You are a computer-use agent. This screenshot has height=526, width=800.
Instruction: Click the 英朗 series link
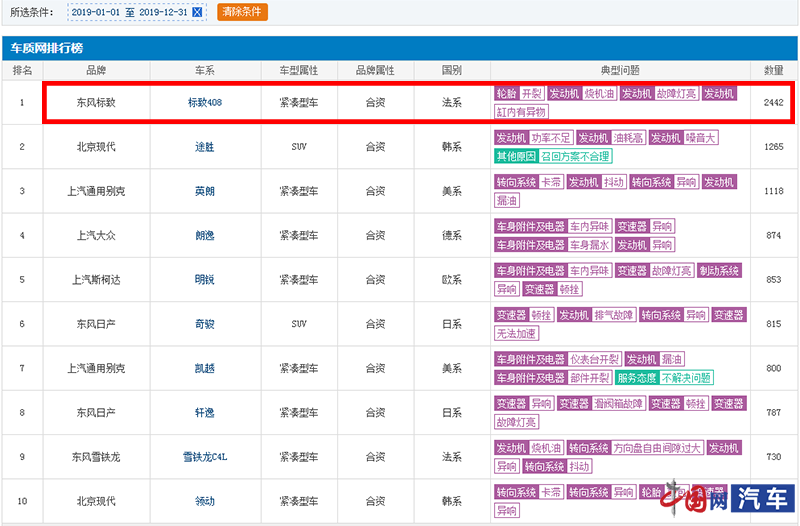pos(204,191)
